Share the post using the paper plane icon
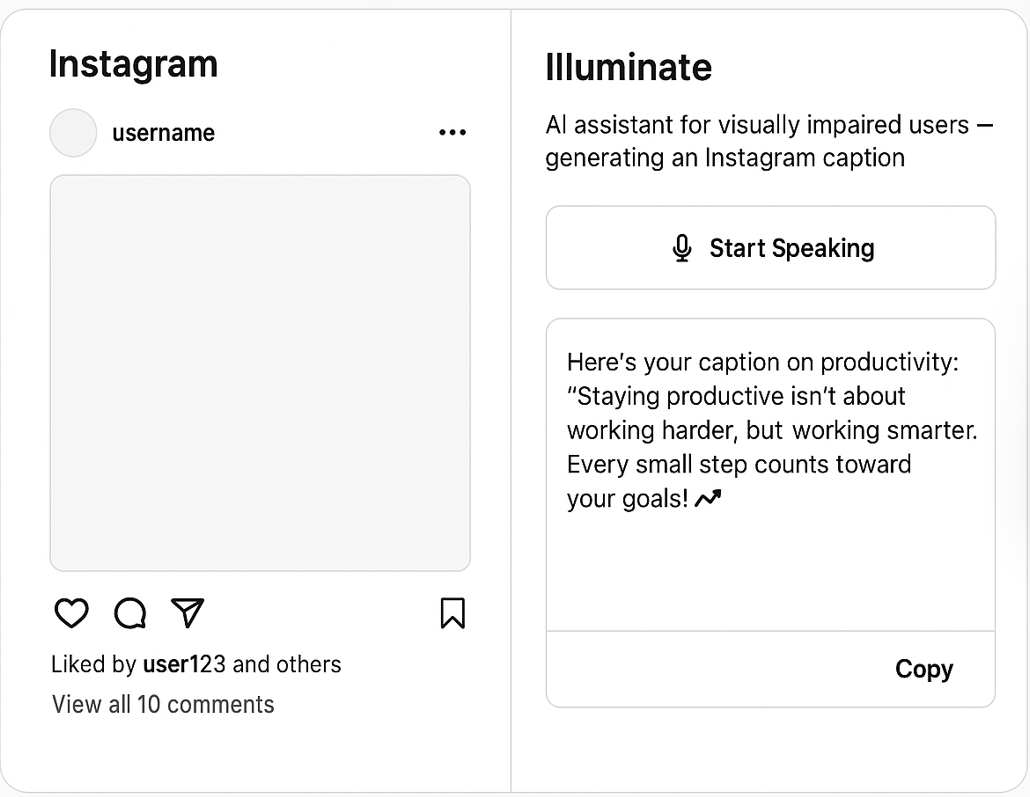Screen dimensions: 1030x797 click(x=187, y=613)
